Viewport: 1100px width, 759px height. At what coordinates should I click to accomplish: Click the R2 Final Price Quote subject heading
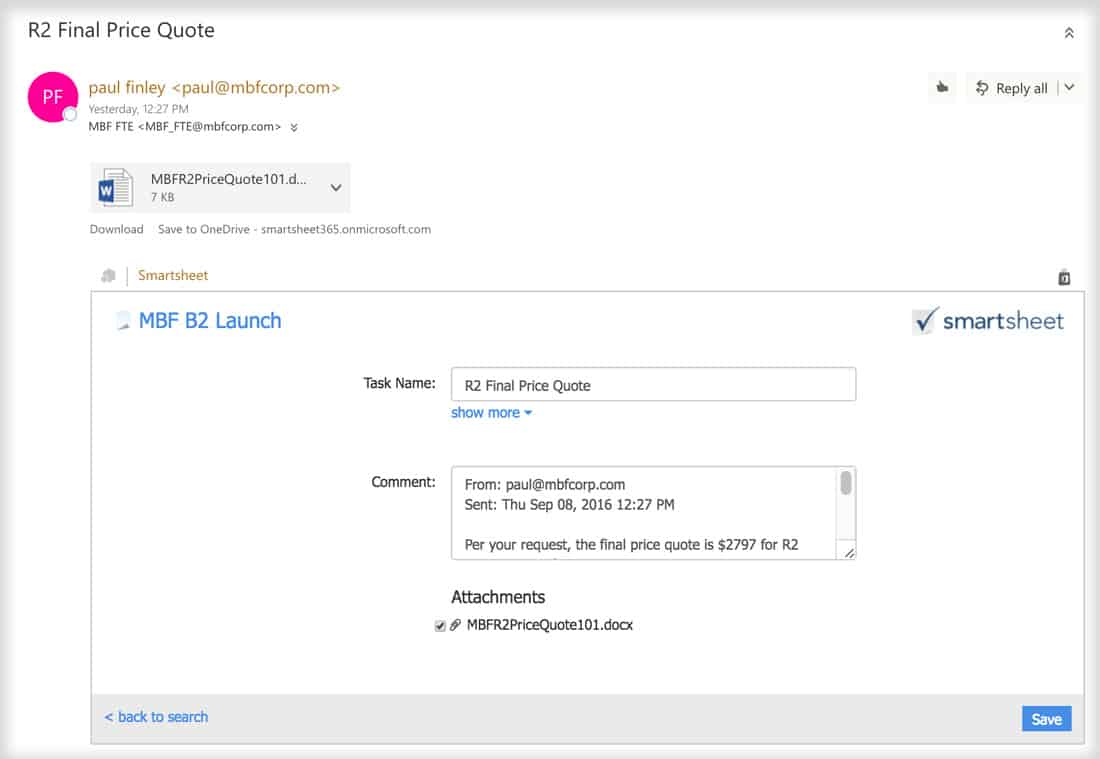pyautogui.click(x=121, y=30)
